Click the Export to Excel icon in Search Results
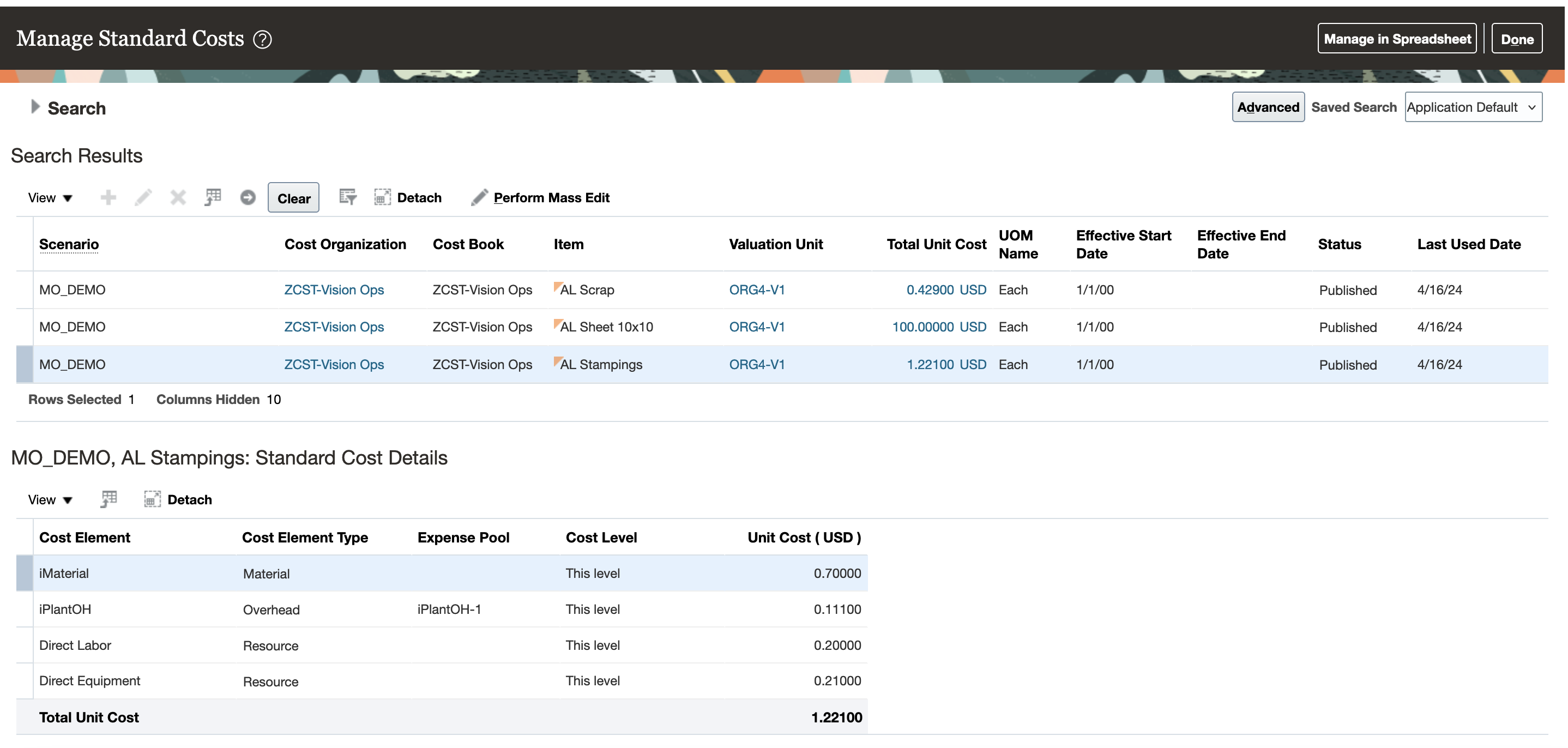The width and height of the screenshot is (1568, 748). tap(213, 198)
